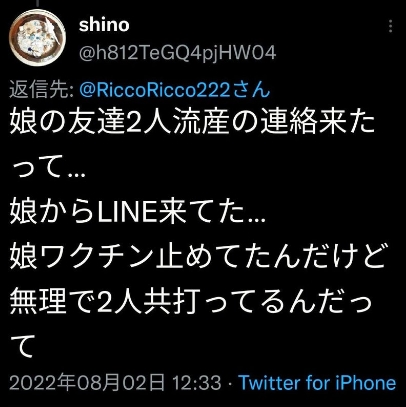The width and height of the screenshot is (406, 407).
Task: Open shino's round profile avatar
Action: point(38,37)
